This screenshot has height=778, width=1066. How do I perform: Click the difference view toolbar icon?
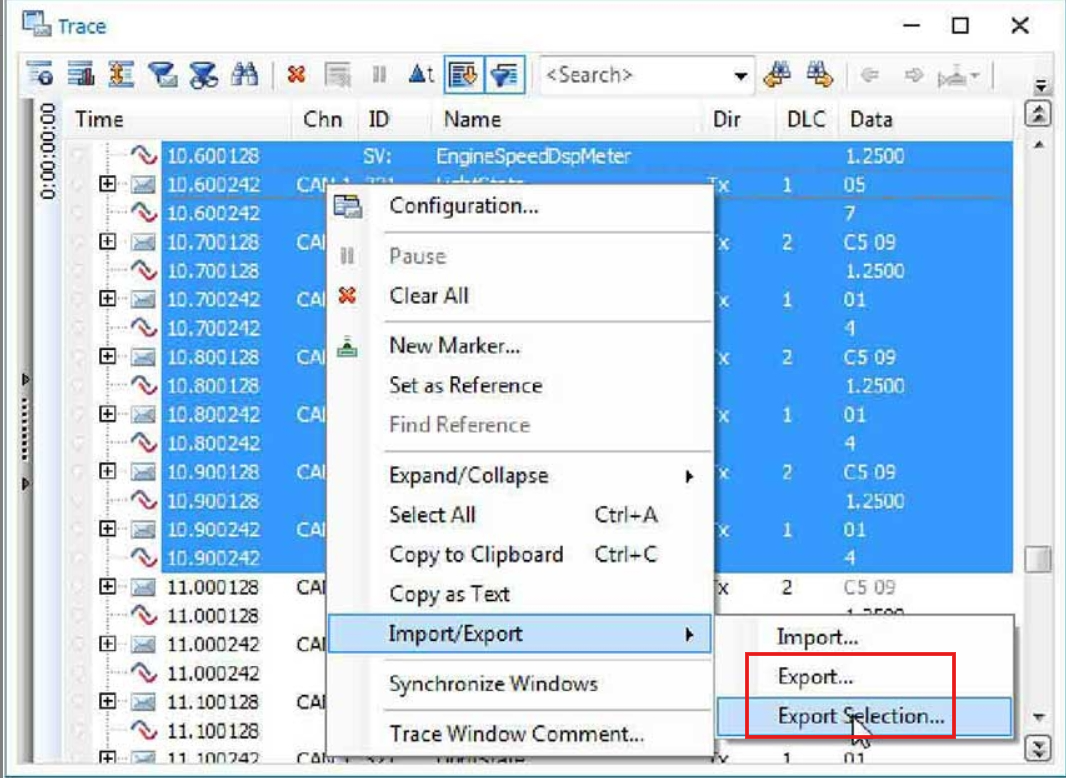(121, 74)
